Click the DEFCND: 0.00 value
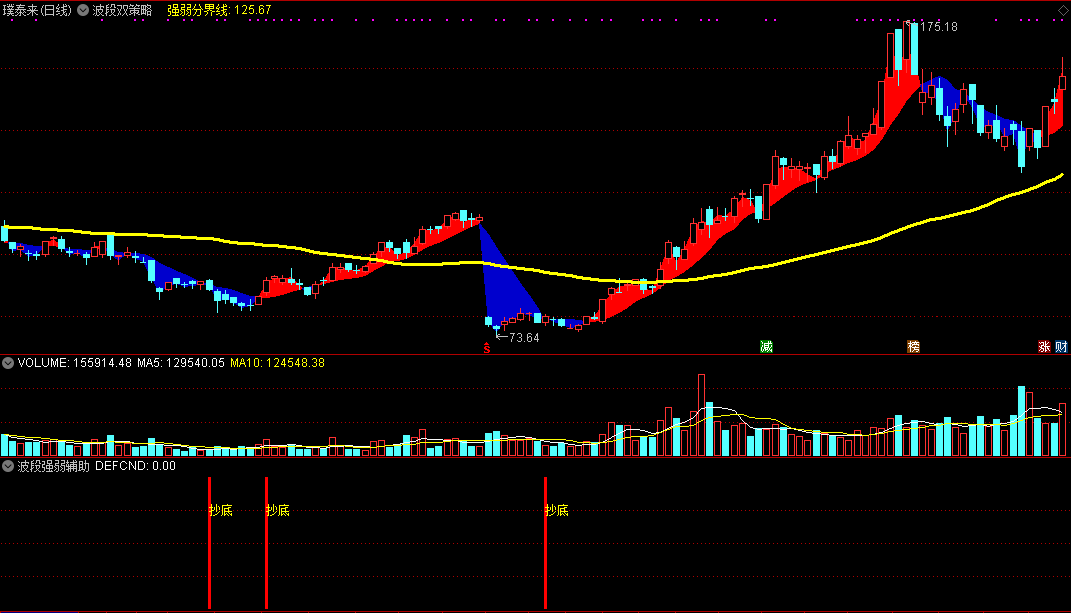Viewport: 1071px width, 613px height. pyautogui.click(x=135, y=466)
